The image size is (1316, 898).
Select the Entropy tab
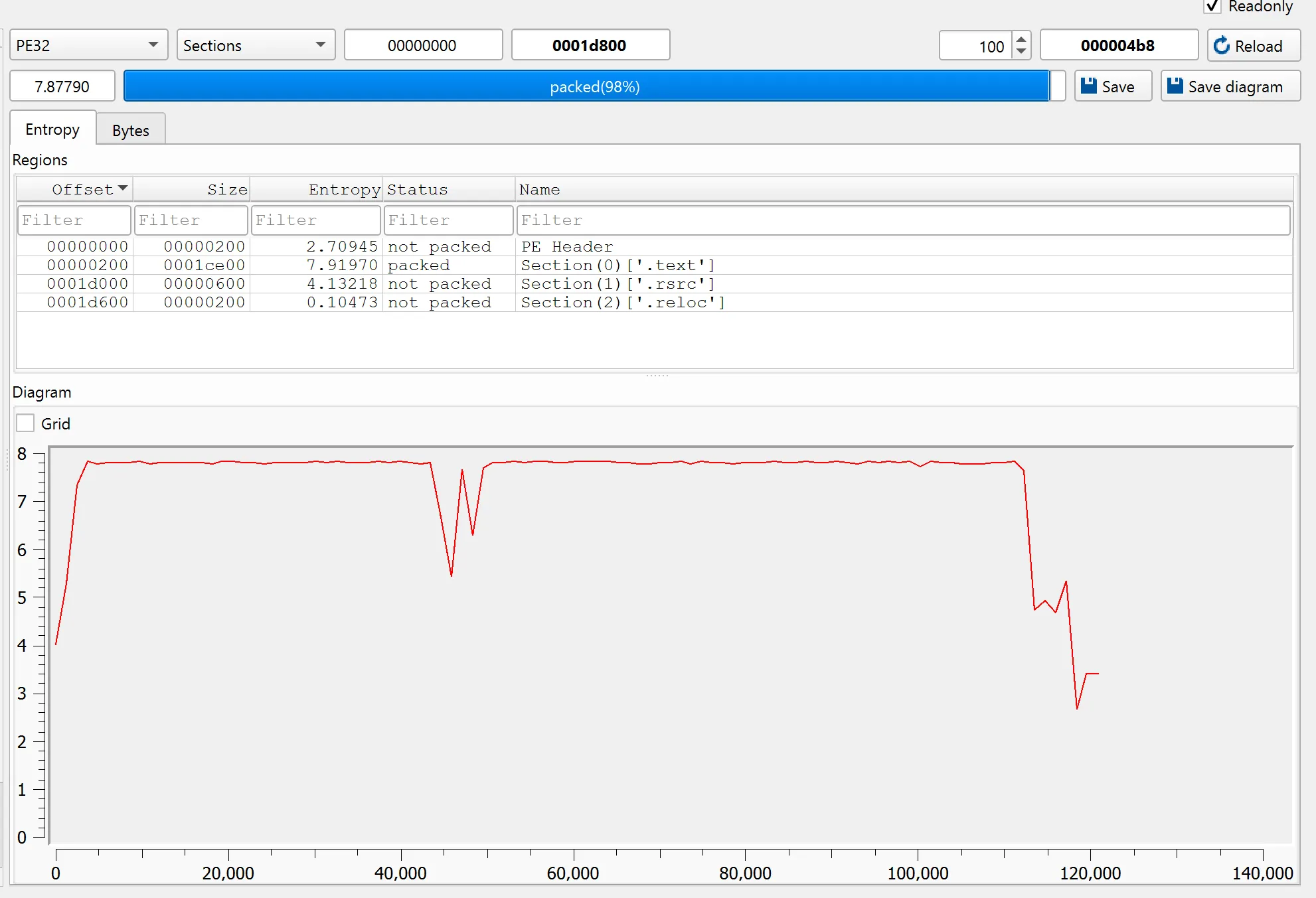click(52, 129)
